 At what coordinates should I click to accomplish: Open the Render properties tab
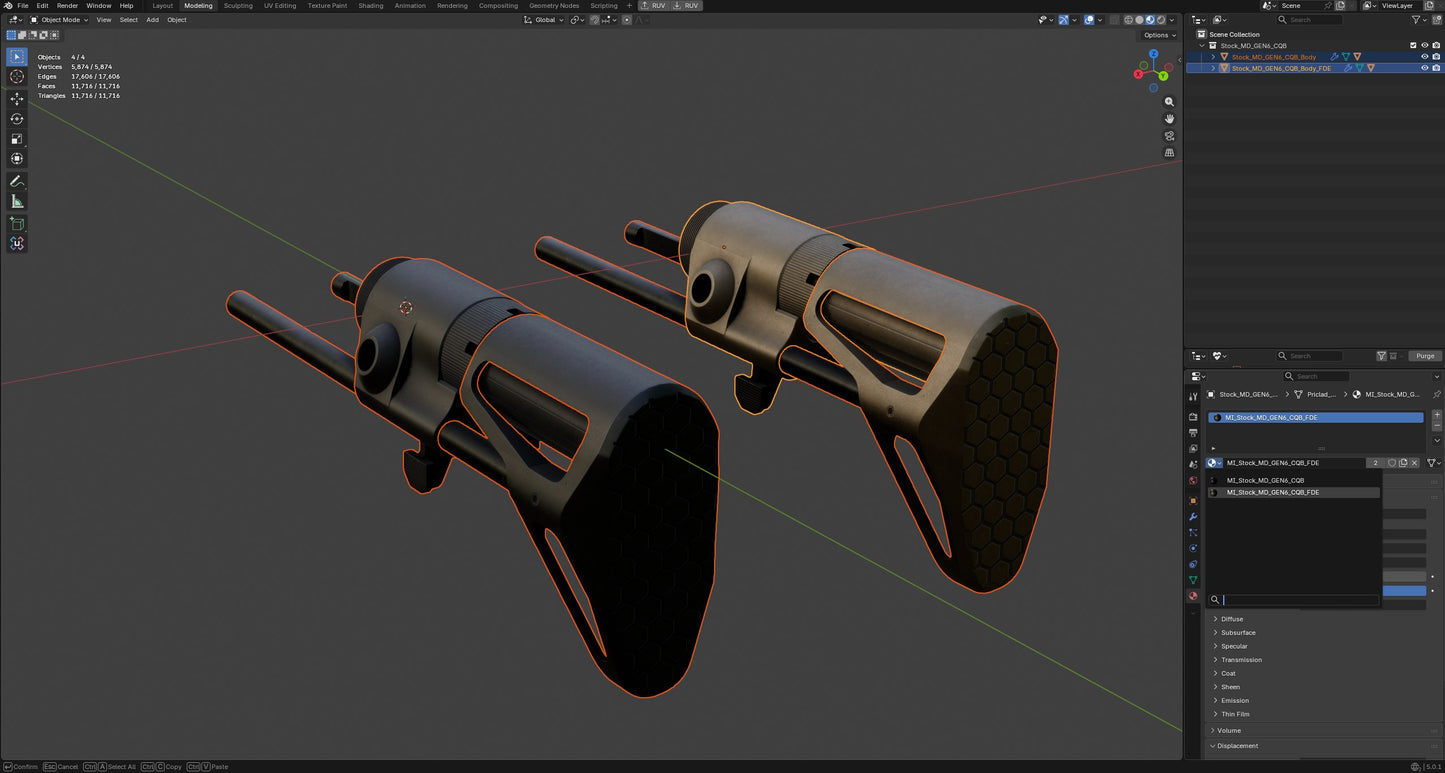(1193, 416)
